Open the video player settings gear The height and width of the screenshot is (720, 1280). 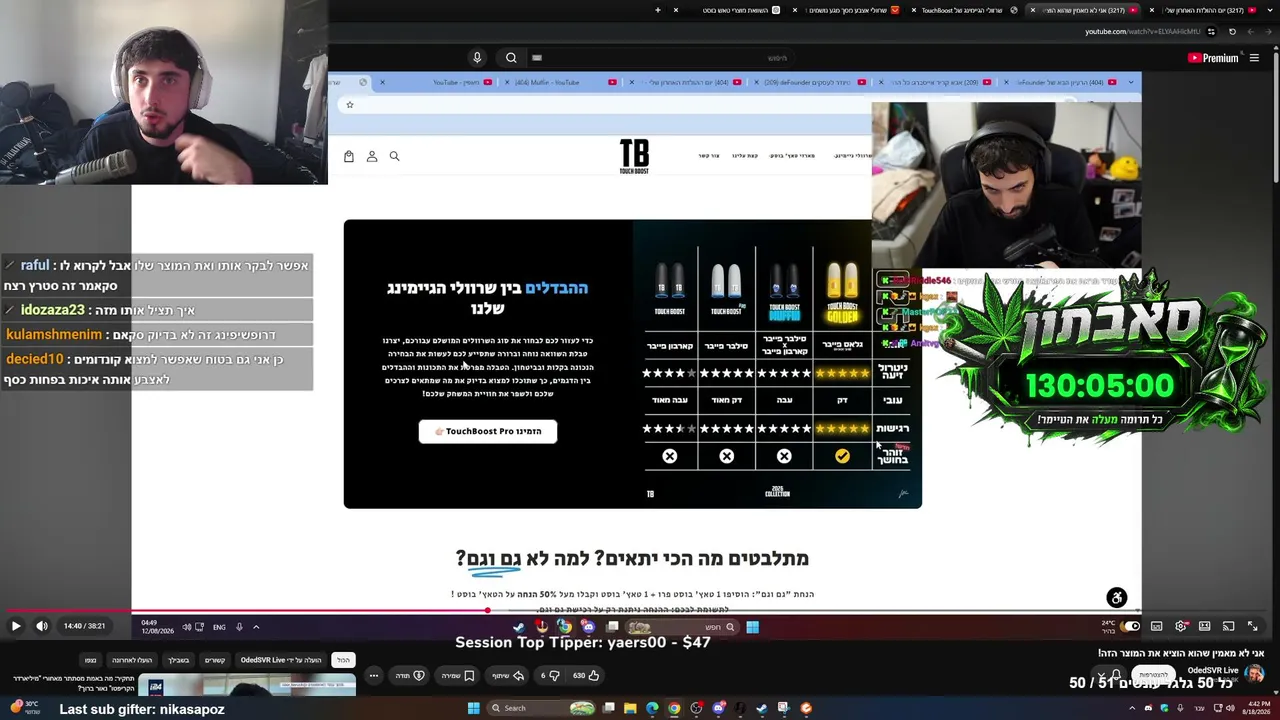(x=1181, y=626)
